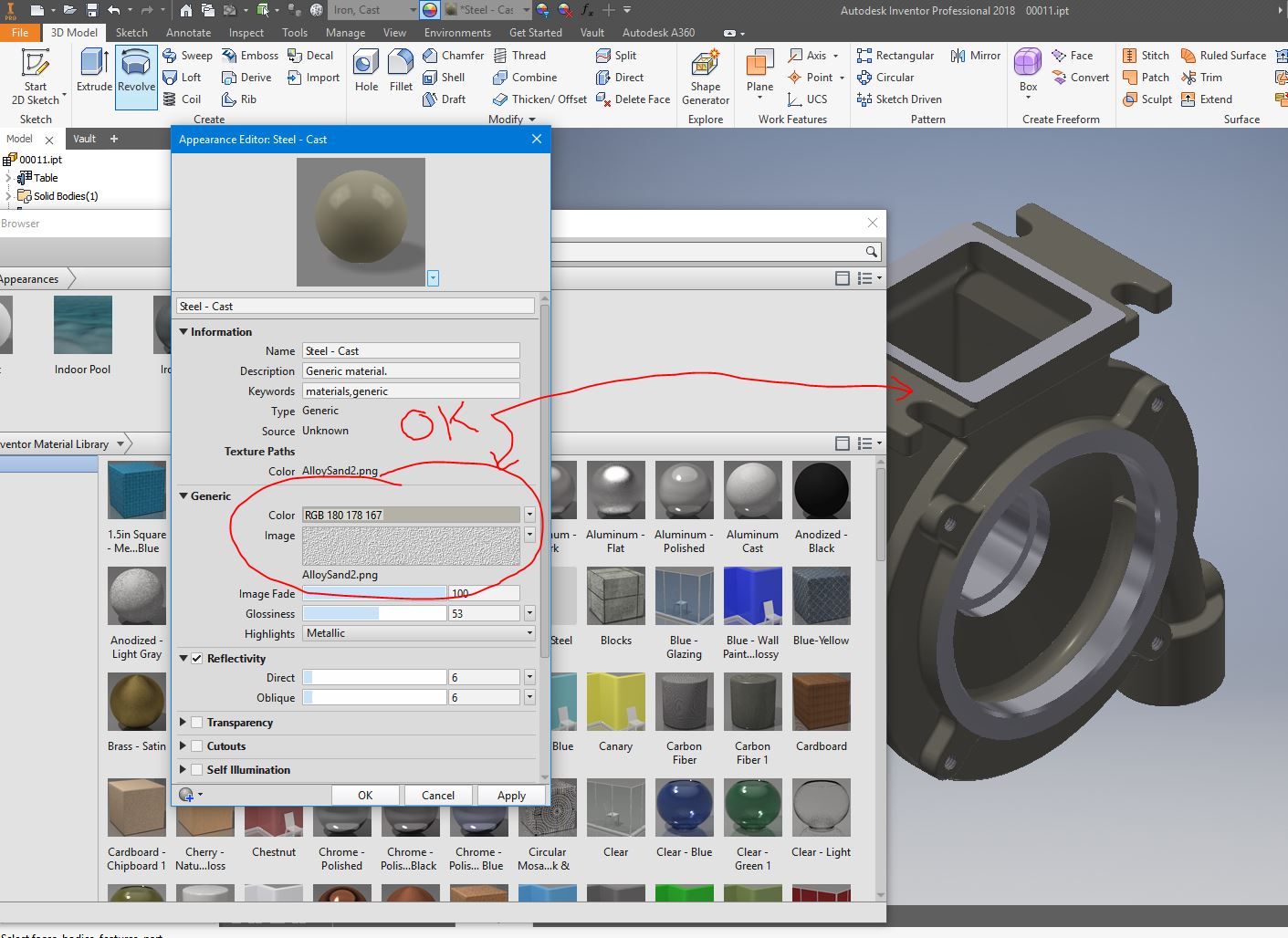This screenshot has width=1288, height=938.
Task: Choose the Fillet tool
Action: (x=401, y=71)
